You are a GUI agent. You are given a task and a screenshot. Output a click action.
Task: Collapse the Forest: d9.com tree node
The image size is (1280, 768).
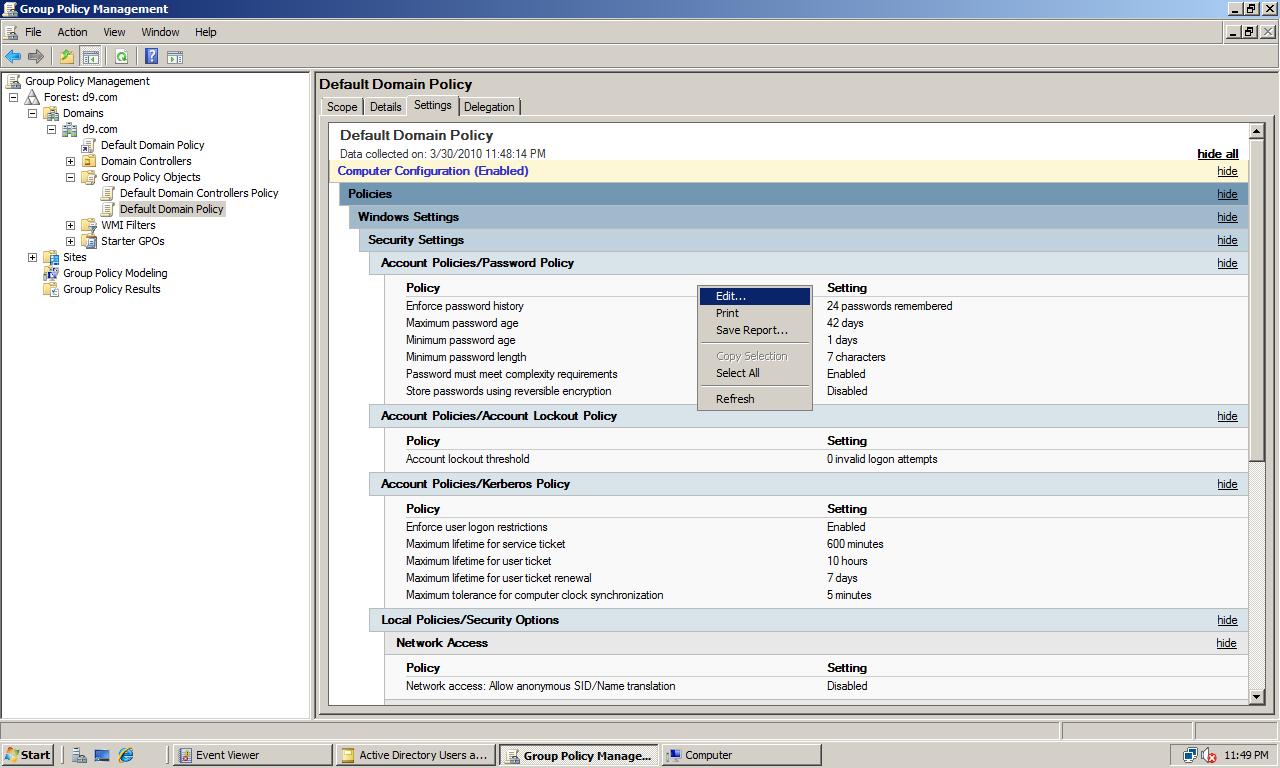[x=13, y=97]
